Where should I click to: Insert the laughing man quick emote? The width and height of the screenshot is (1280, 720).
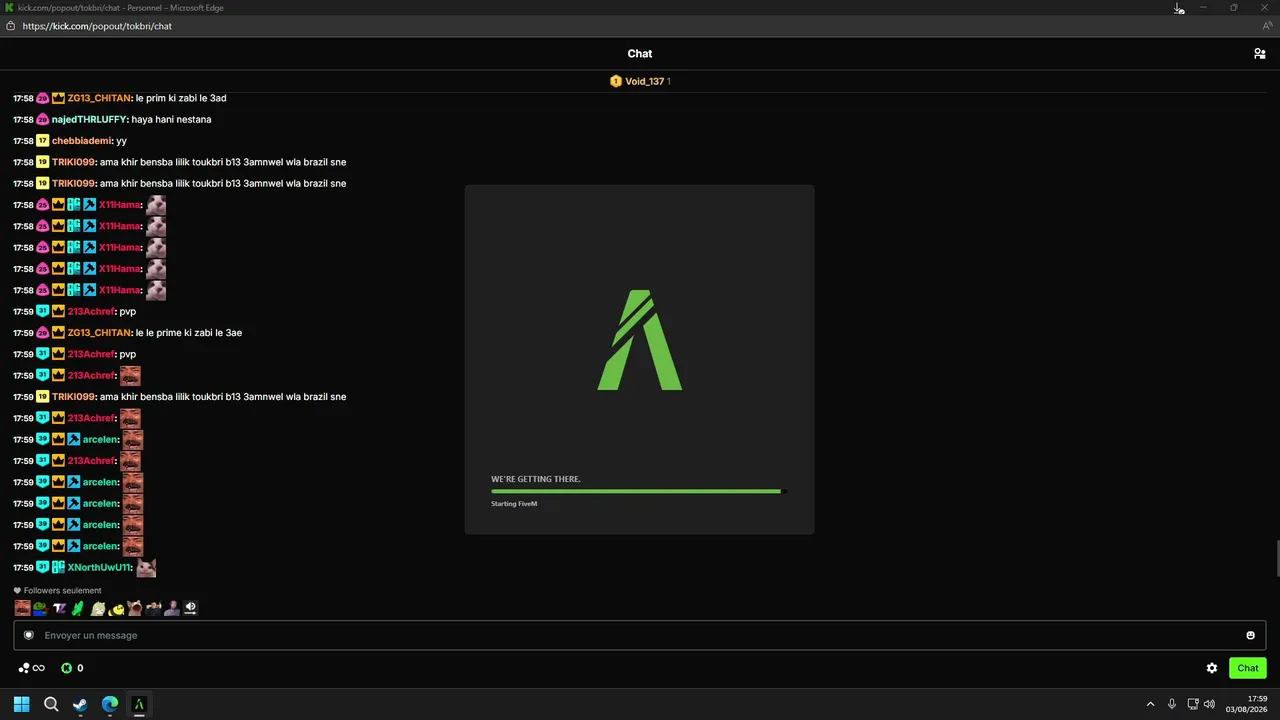pos(22,608)
